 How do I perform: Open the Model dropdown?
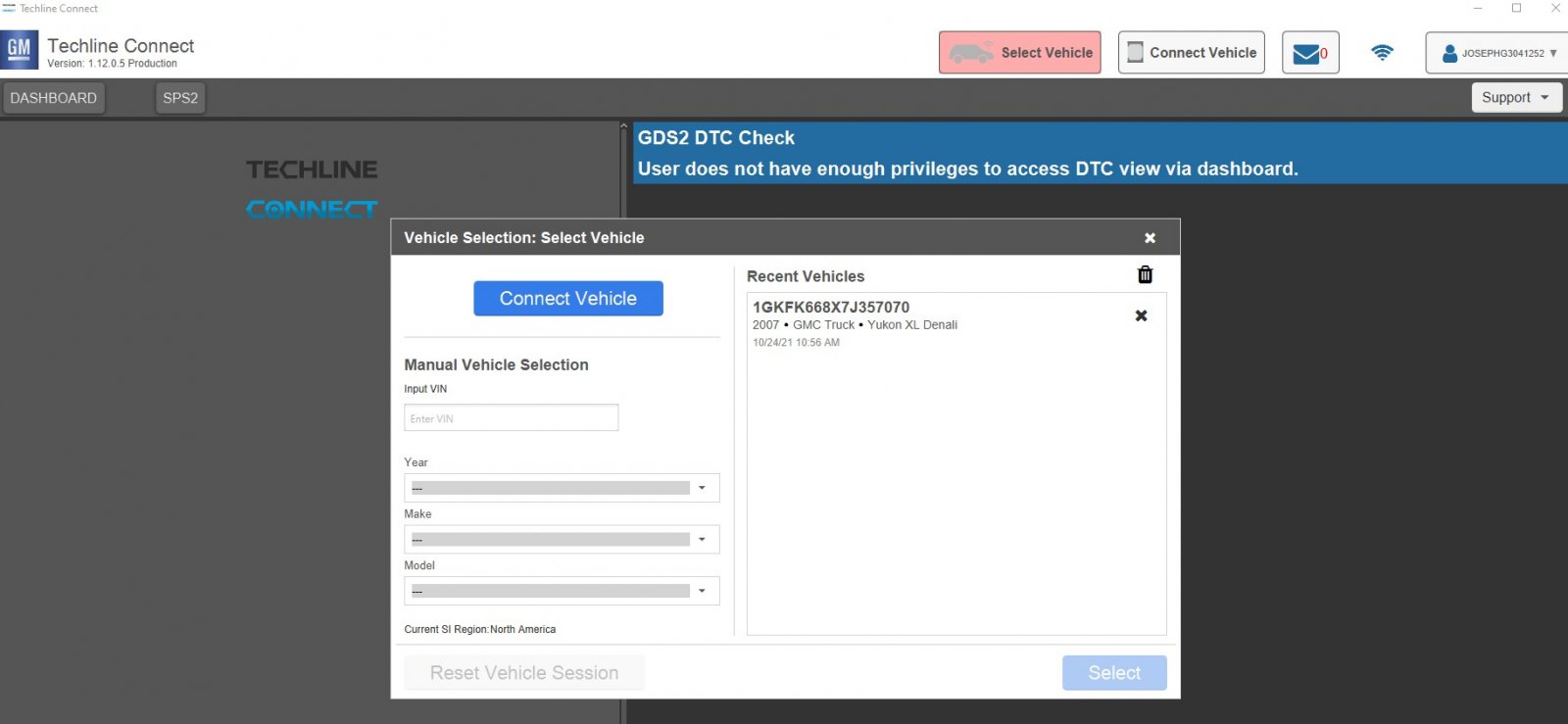tap(562, 591)
